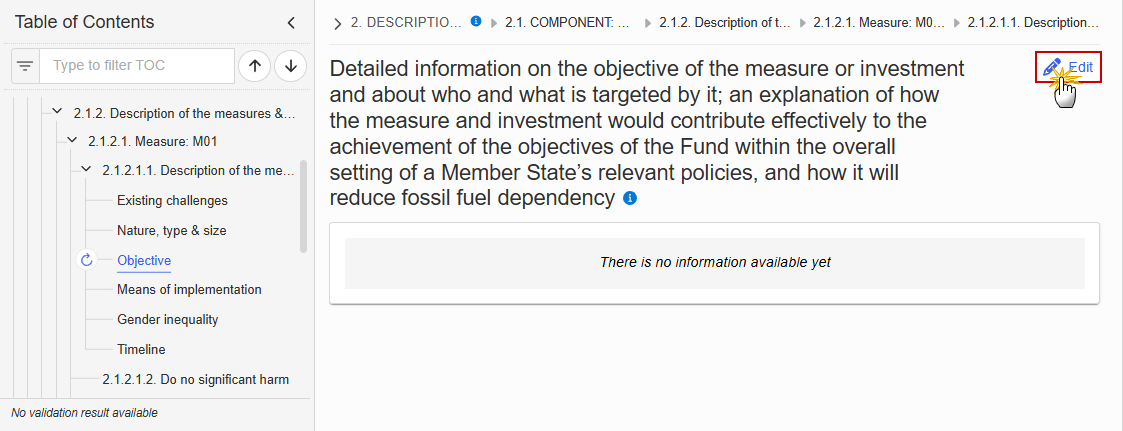Select Existing challenges in the TOC
Viewport: 1123px width, 431px height.
pos(172,200)
